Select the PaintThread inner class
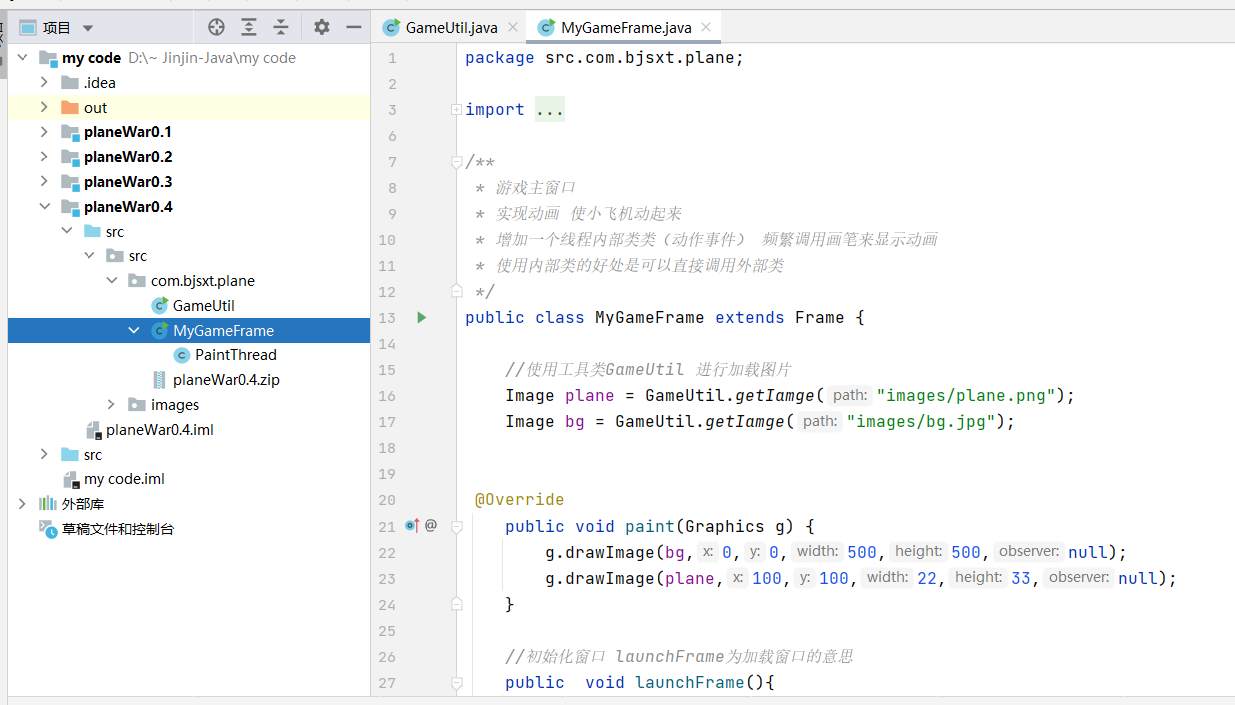 click(236, 355)
